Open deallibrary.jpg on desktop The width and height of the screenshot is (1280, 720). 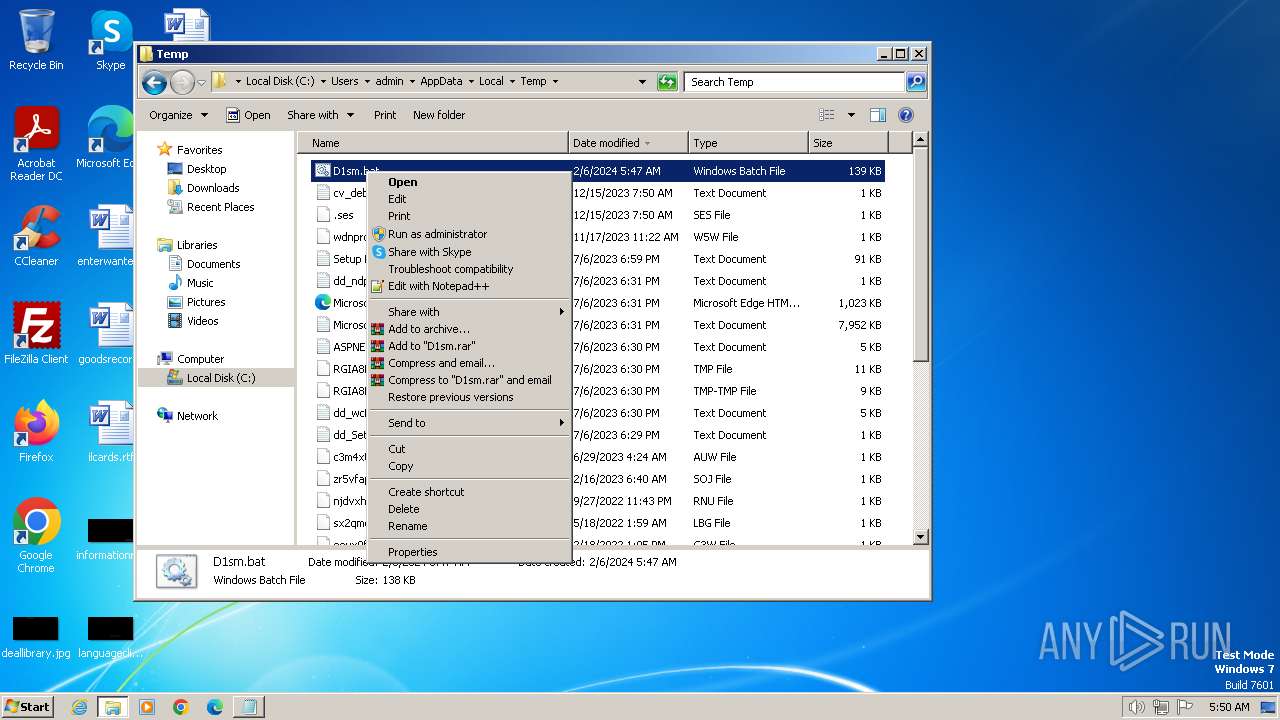tap(36, 637)
